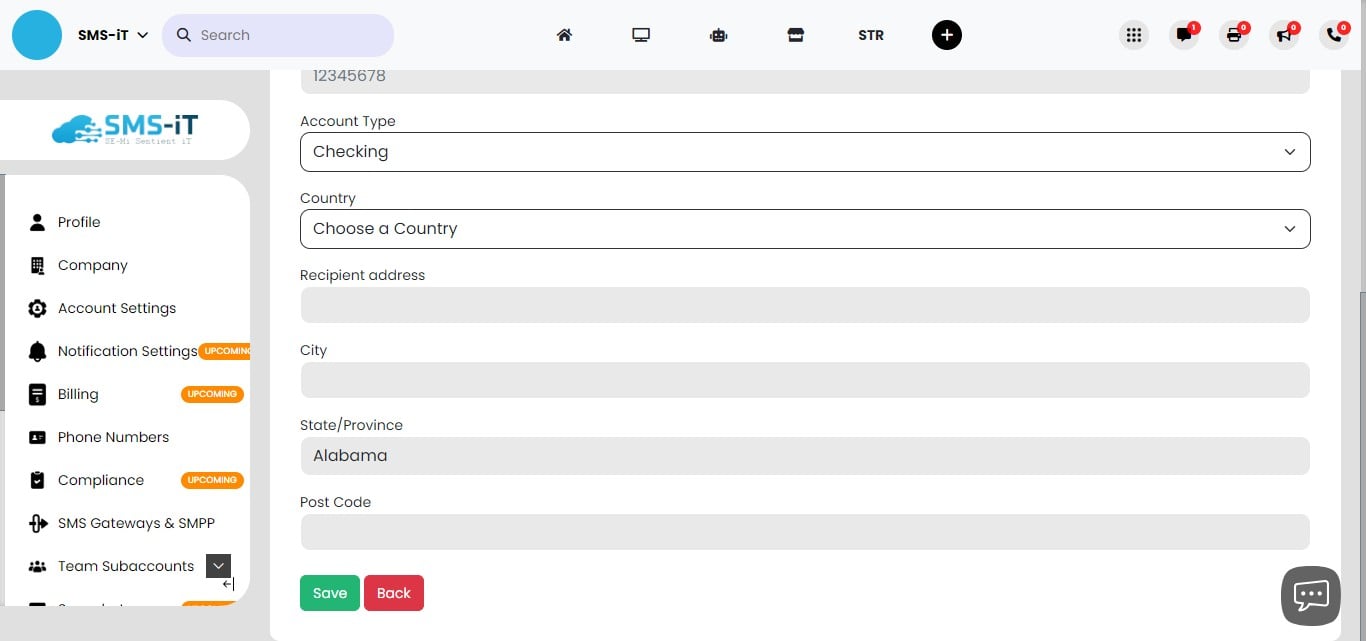This screenshot has width=1366, height=641.
Task: Open chat messages notification icon
Action: click(1184, 35)
